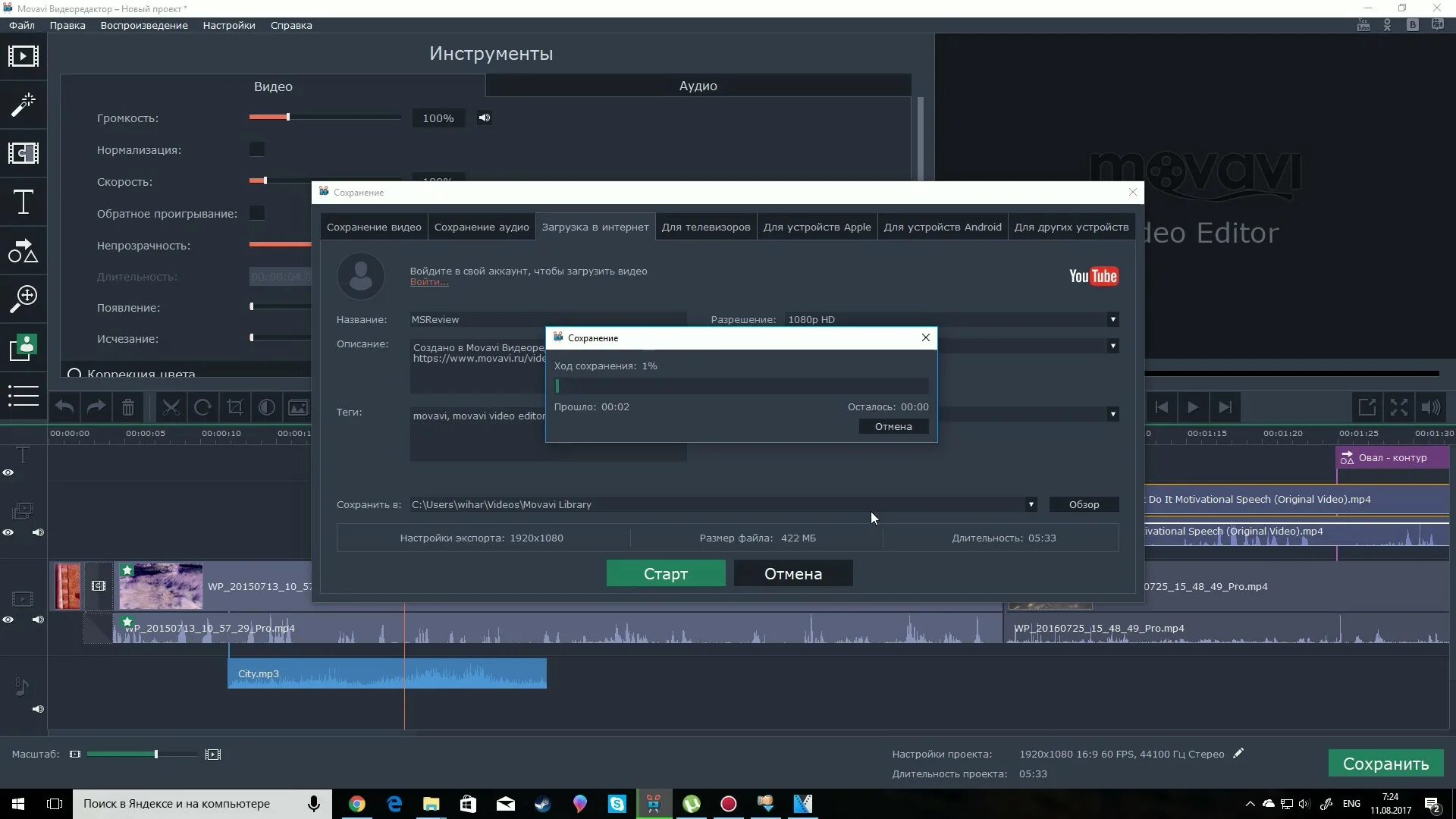This screenshot has width=1456, height=819.
Task: Open the titles T panel
Action: 23,202
